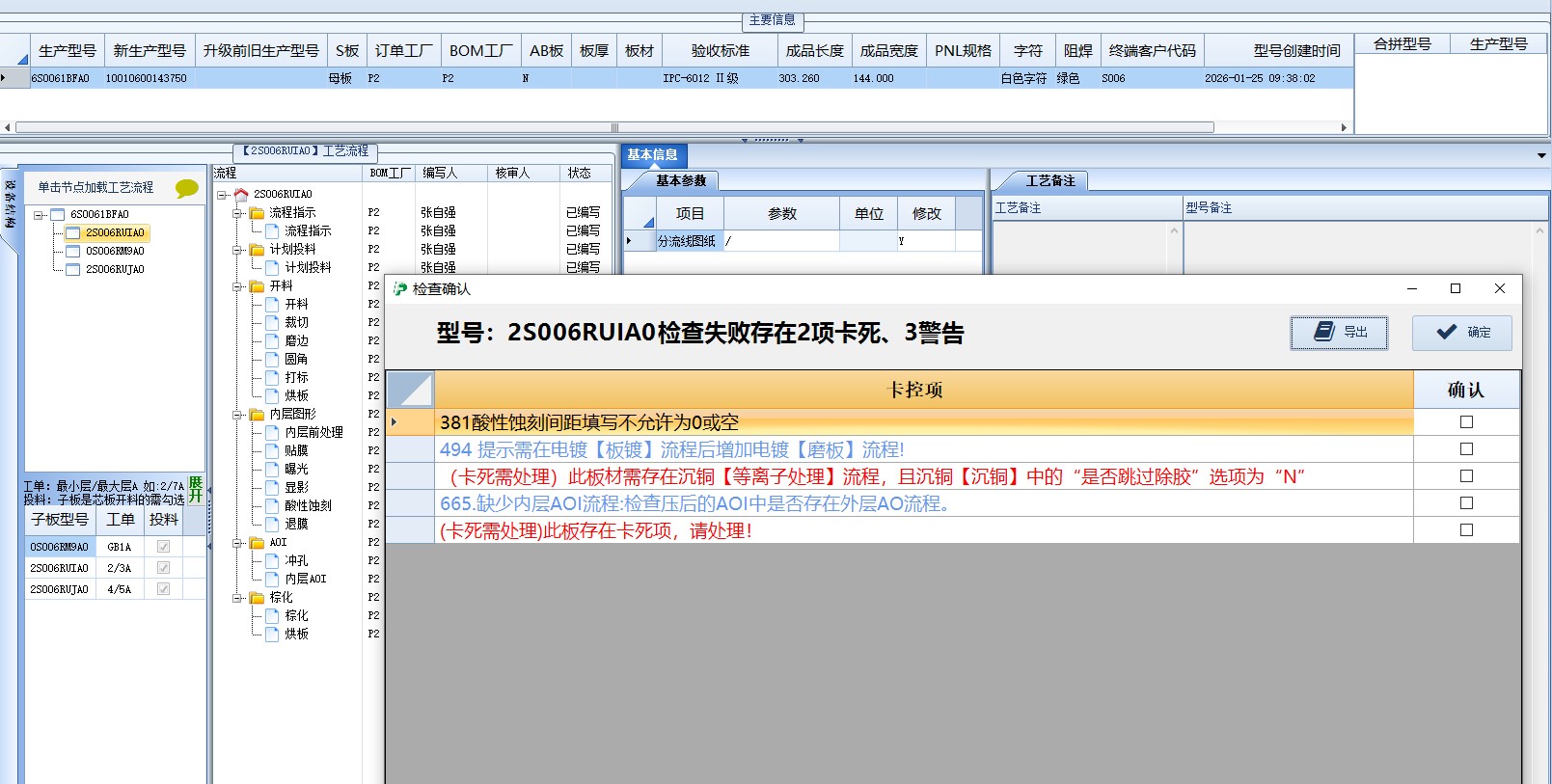Click the 2S006RUJA0 node icon in tree

72,270
